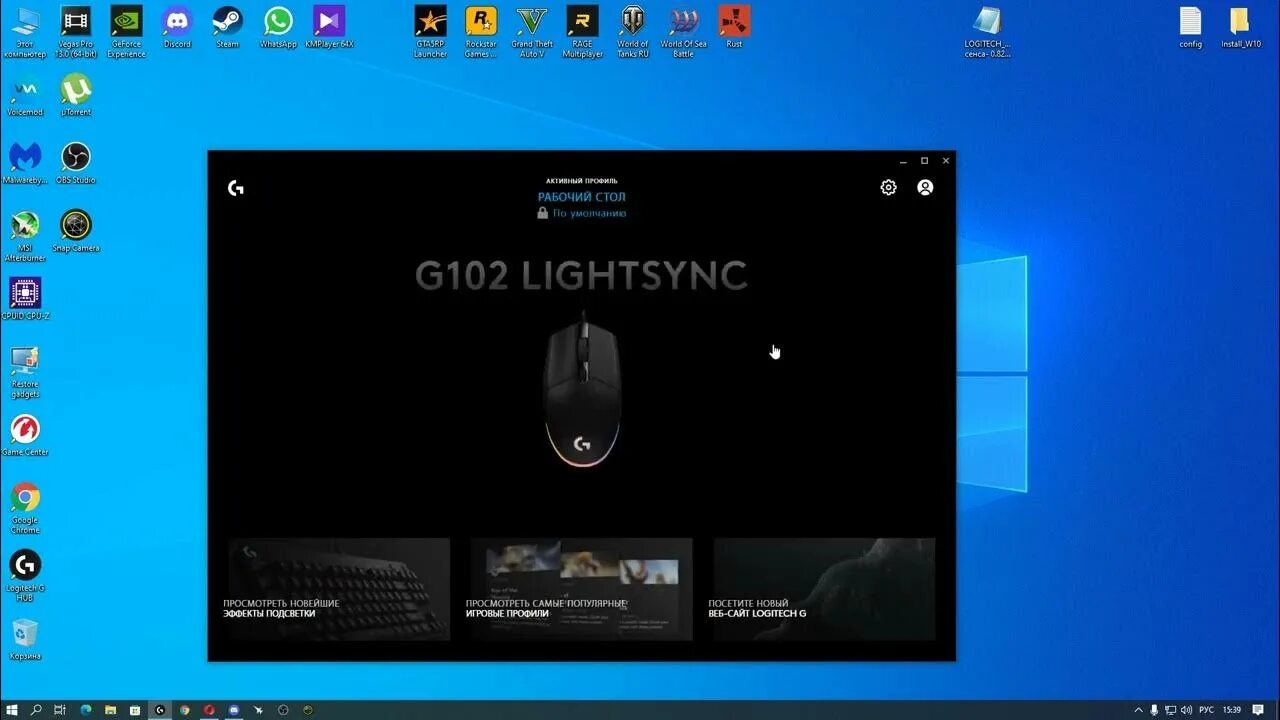Open WhatsApp desktop shortcut

(278, 27)
